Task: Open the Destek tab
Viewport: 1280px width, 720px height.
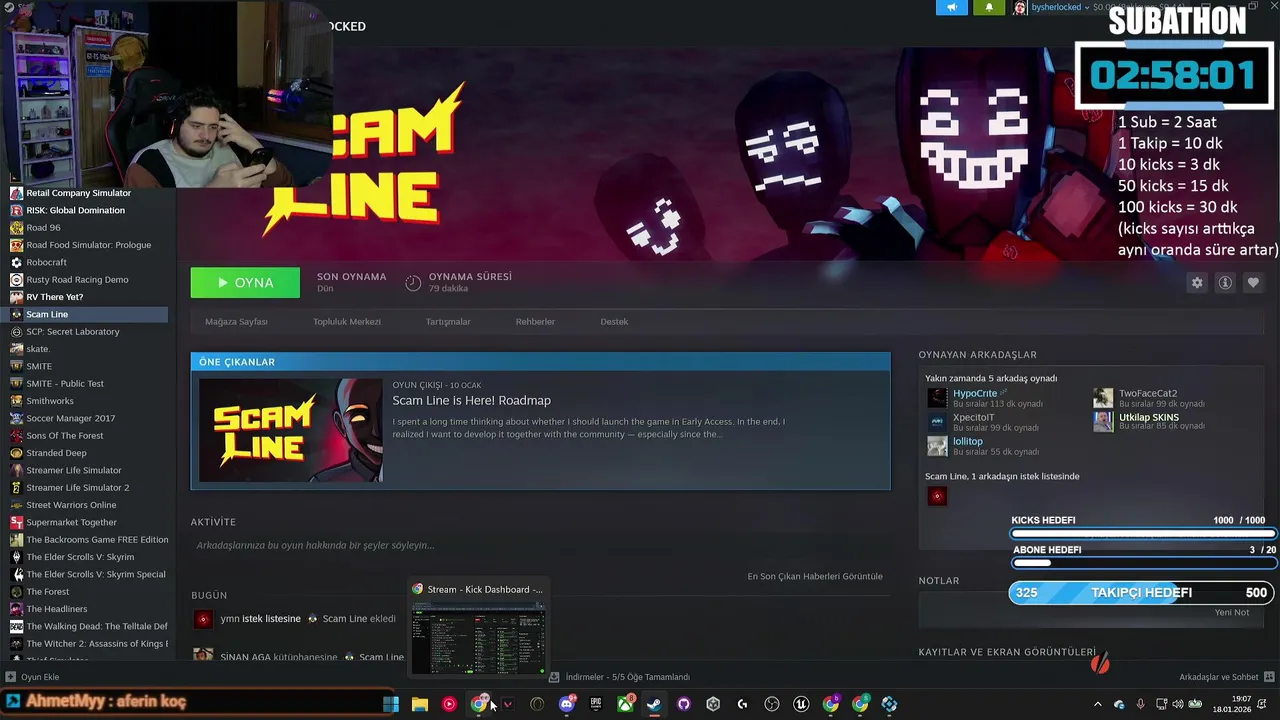Action: tap(614, 322)
